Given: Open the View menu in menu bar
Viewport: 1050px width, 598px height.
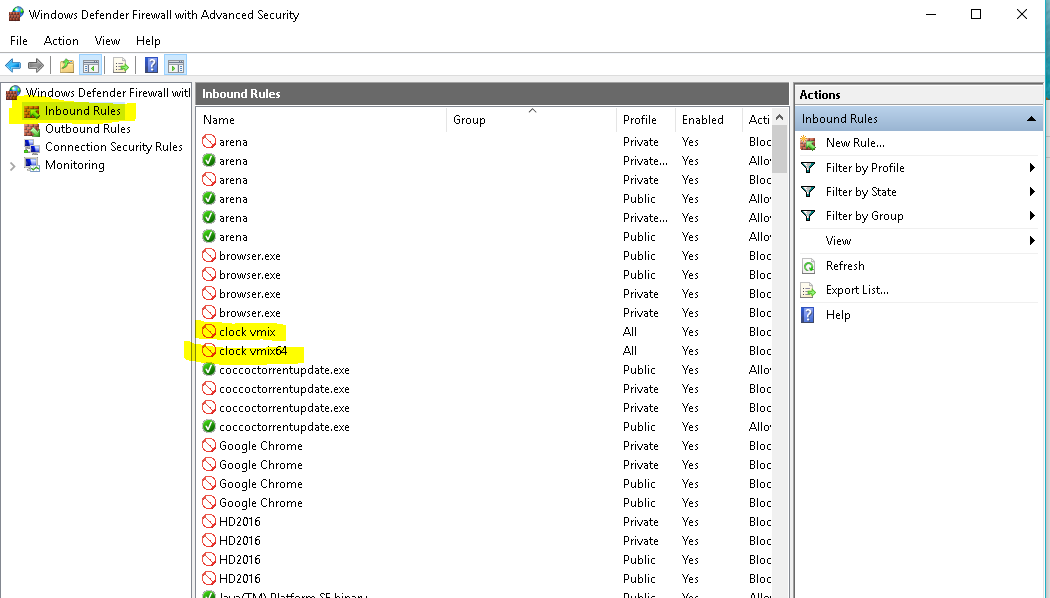Looking at the screenshot, I should click(107, 41).
